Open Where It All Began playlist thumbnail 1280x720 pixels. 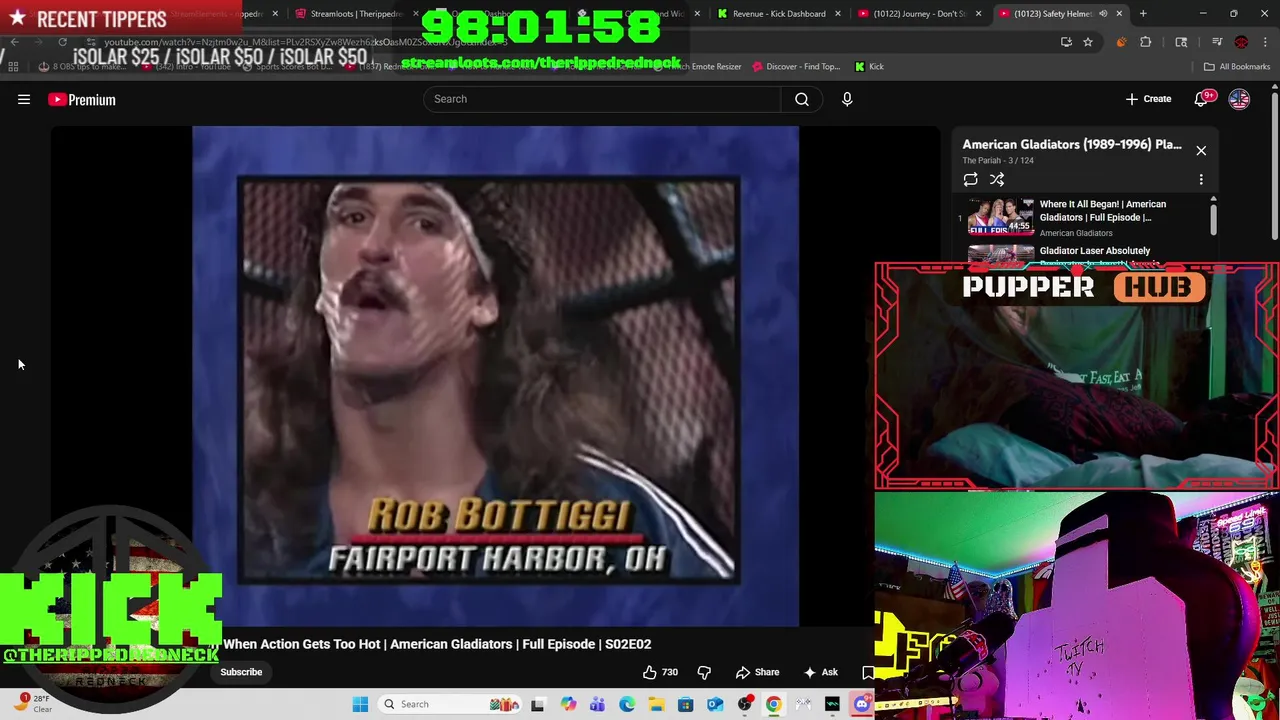1000,216
